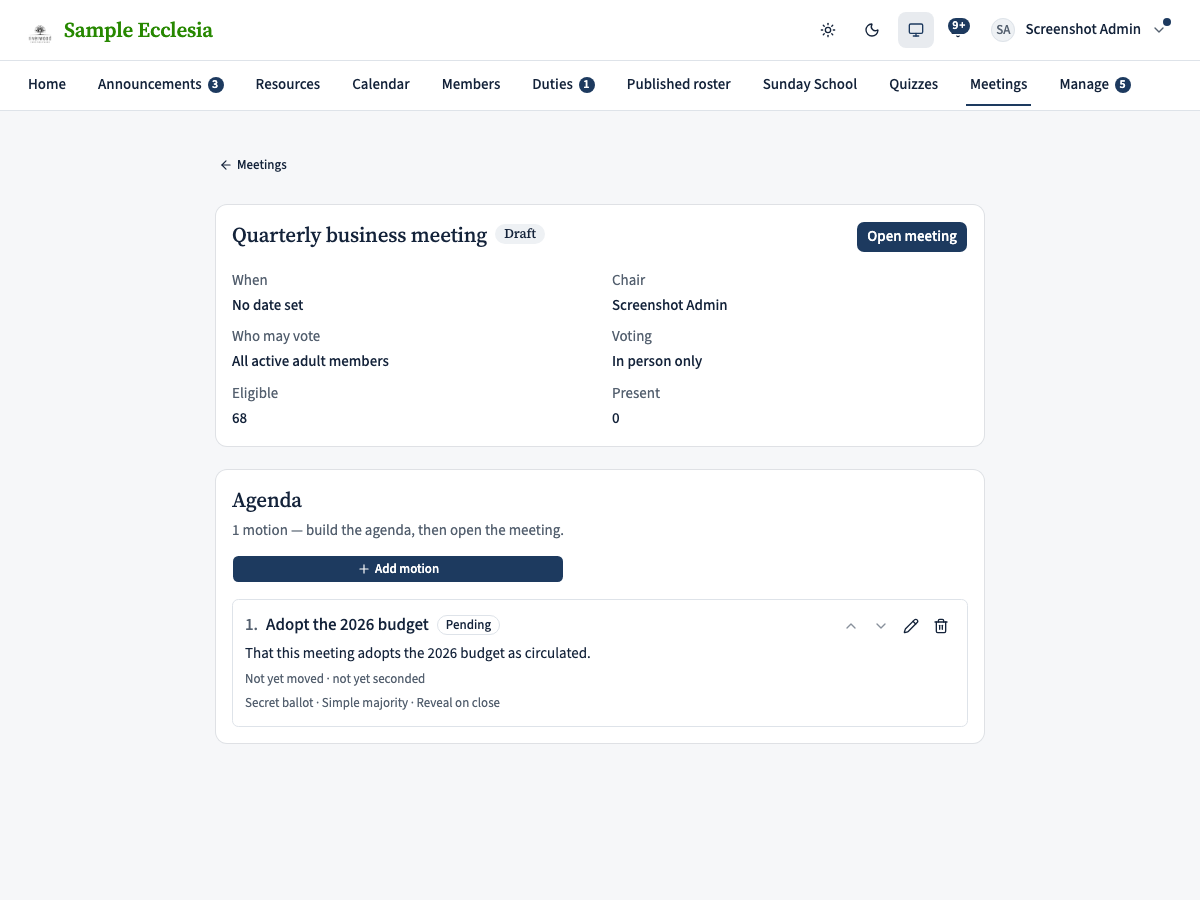Click 'No date set' value
The width and height of the screenshot is (1200, 900).
tap(268, 305)
